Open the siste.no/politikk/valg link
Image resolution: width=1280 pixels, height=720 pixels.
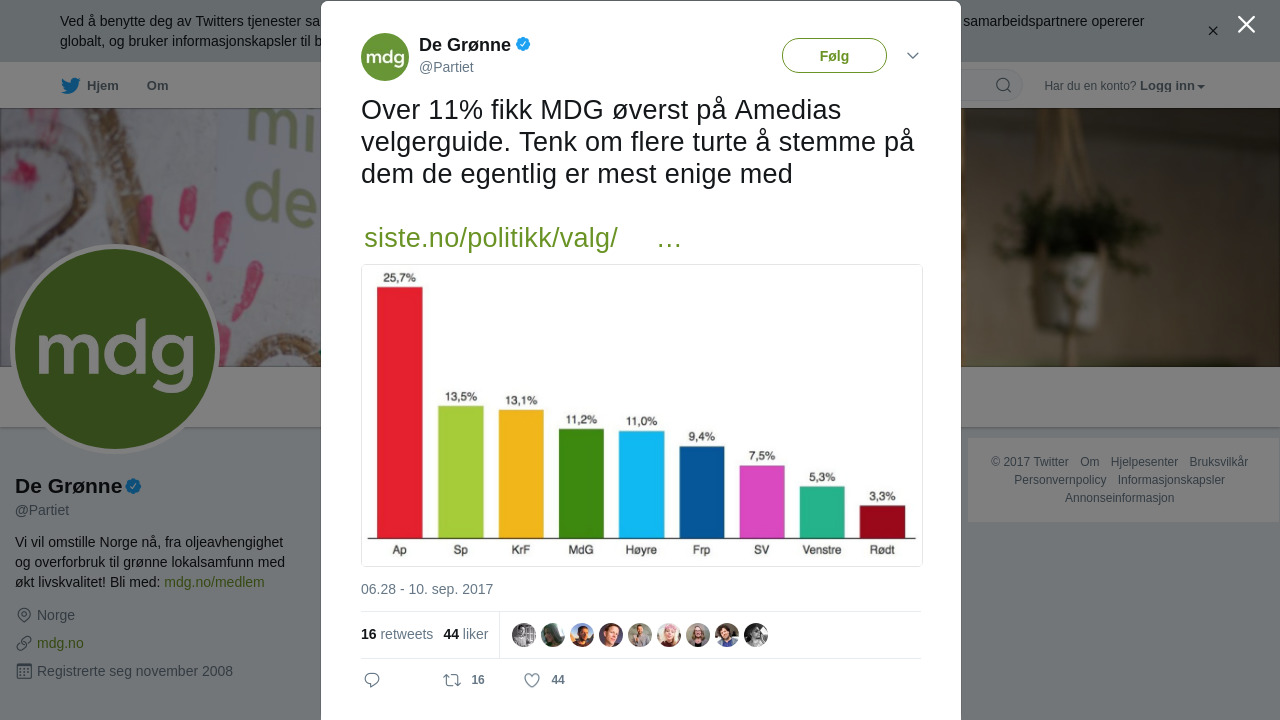point(491,238)
